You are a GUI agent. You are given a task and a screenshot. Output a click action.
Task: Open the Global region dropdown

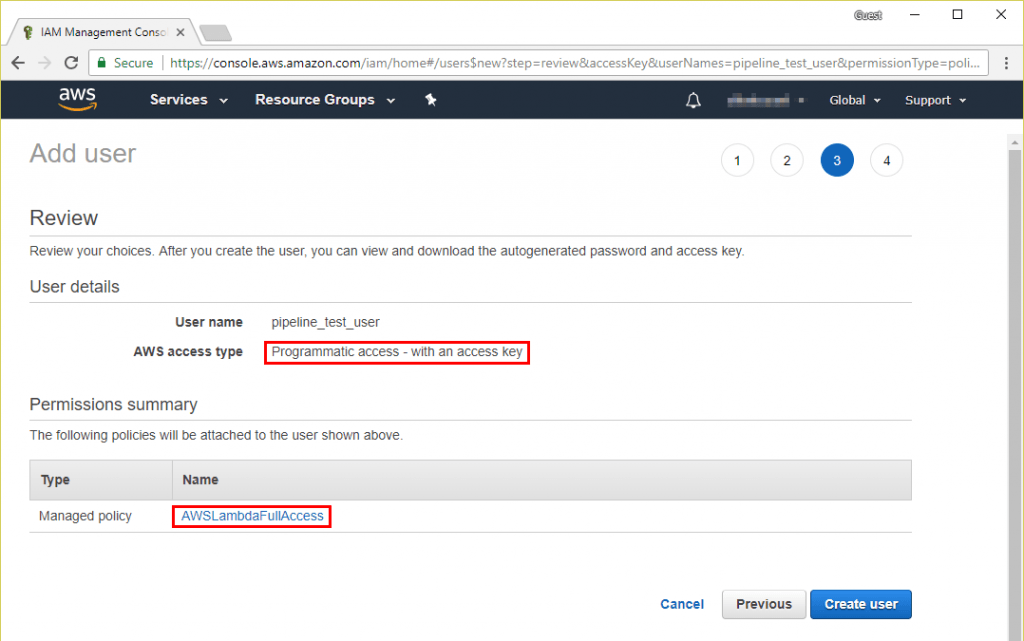coord(854,100)
